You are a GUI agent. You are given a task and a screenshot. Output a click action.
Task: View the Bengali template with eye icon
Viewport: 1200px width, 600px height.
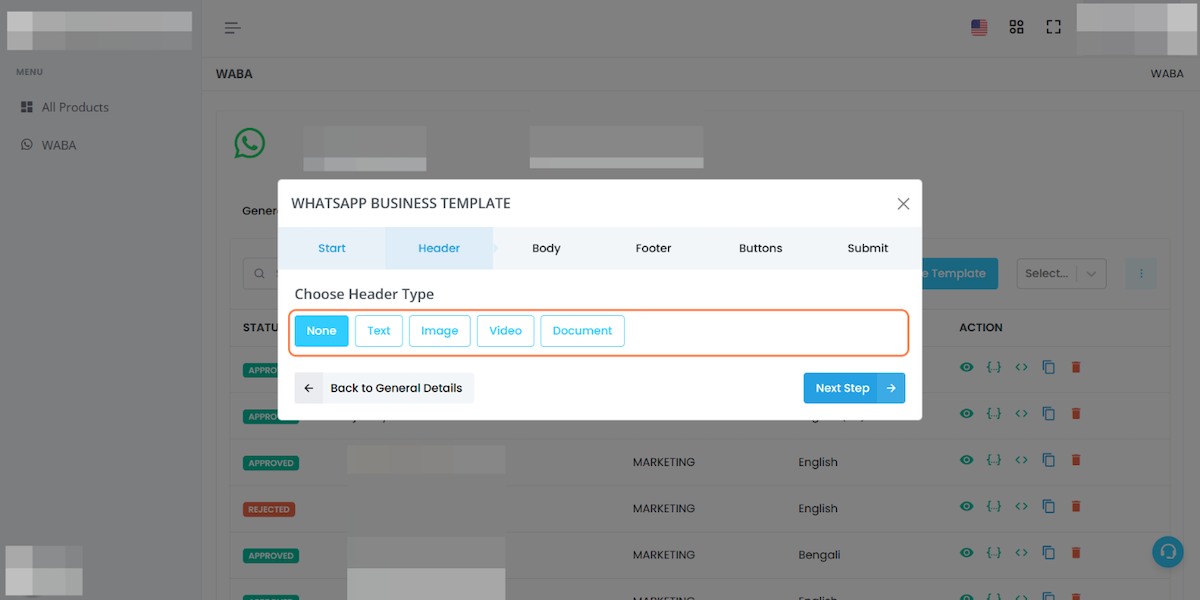tap(966, 553)
